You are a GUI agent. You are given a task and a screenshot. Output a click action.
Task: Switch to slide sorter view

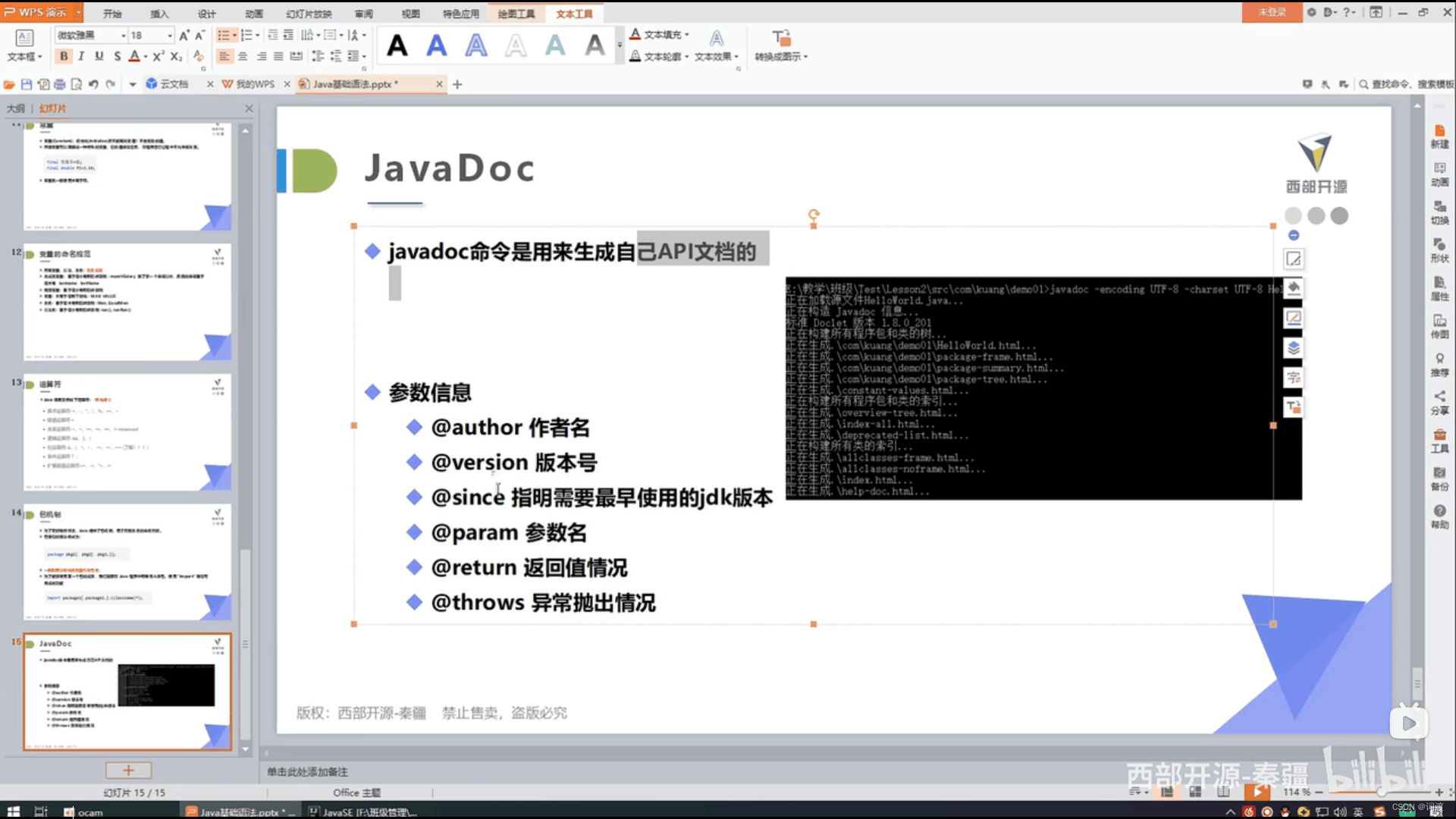[1195, 792]
